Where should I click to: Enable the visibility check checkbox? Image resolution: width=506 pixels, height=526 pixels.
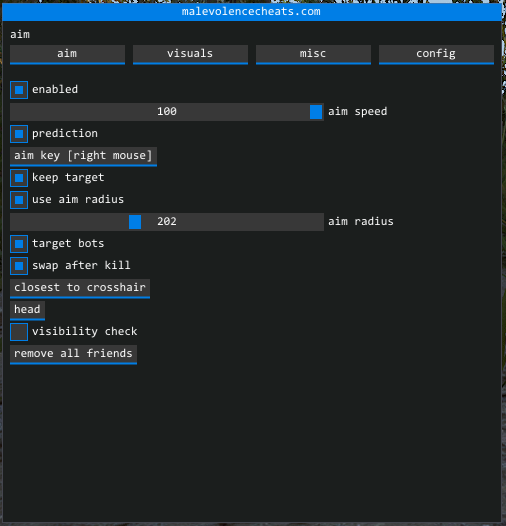click(x=19, y=332)
